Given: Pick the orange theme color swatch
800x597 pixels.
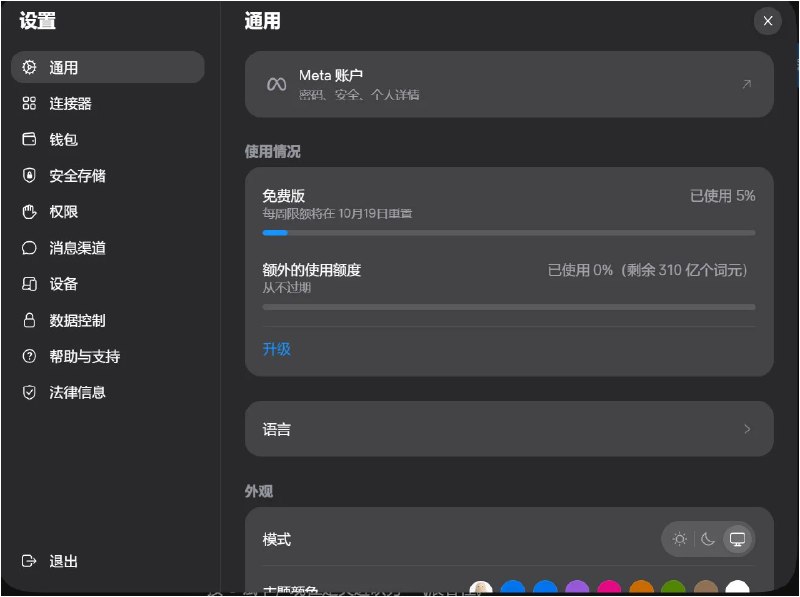Looking at the screenshot, I should click(641, 588).
